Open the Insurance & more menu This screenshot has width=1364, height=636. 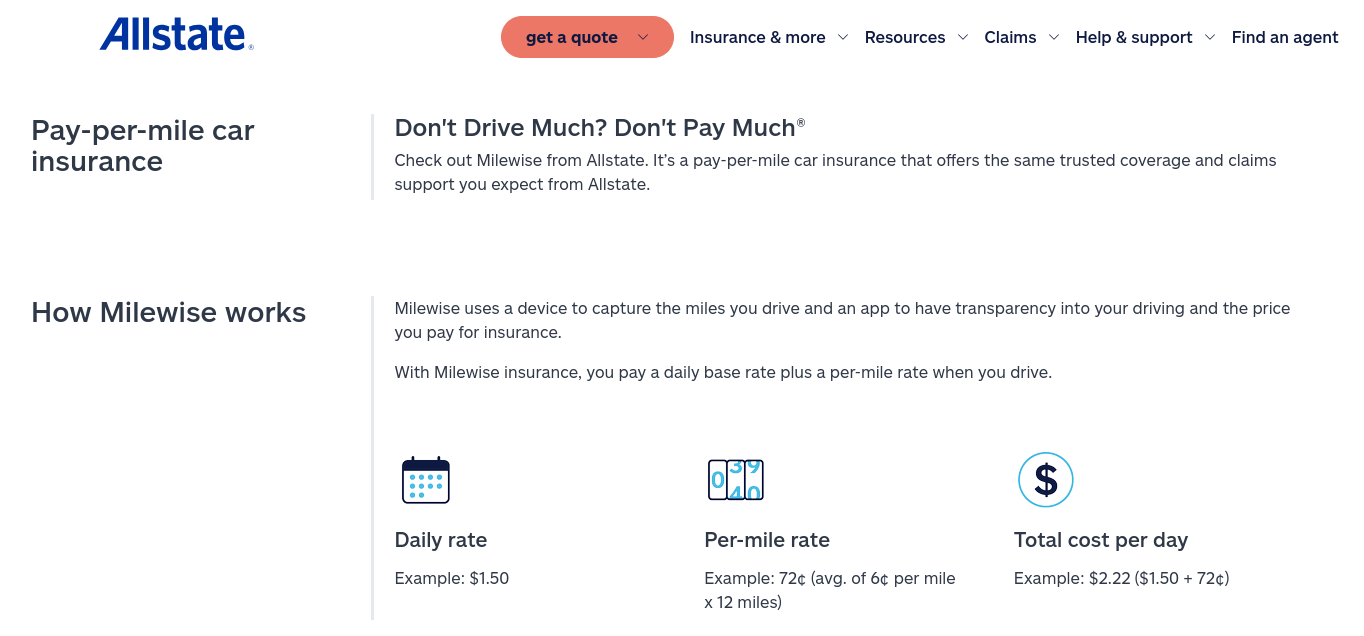tap(757, 37)
